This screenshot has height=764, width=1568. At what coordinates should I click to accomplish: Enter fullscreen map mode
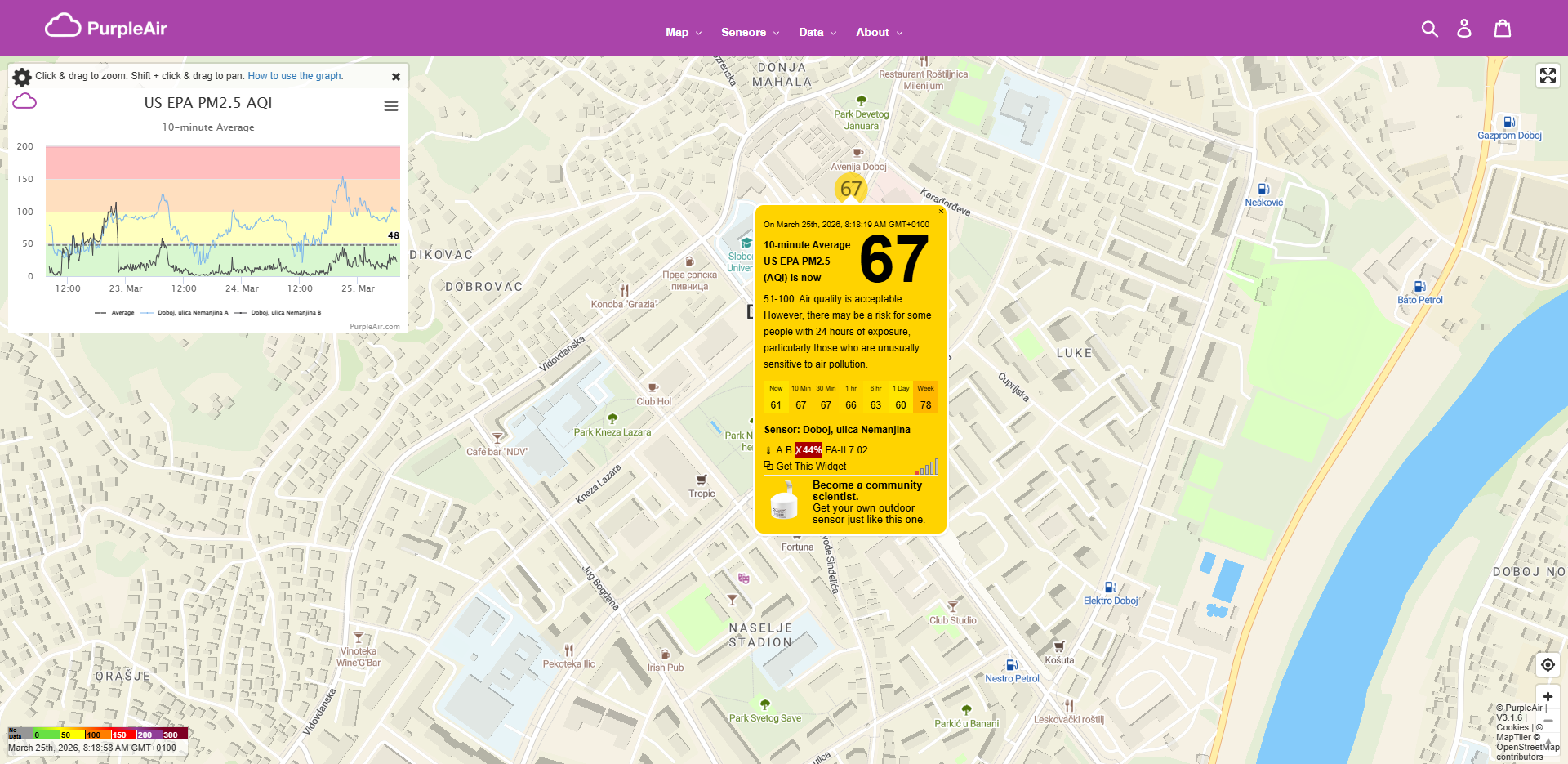pyautogui.click(x=1548, y=75)
